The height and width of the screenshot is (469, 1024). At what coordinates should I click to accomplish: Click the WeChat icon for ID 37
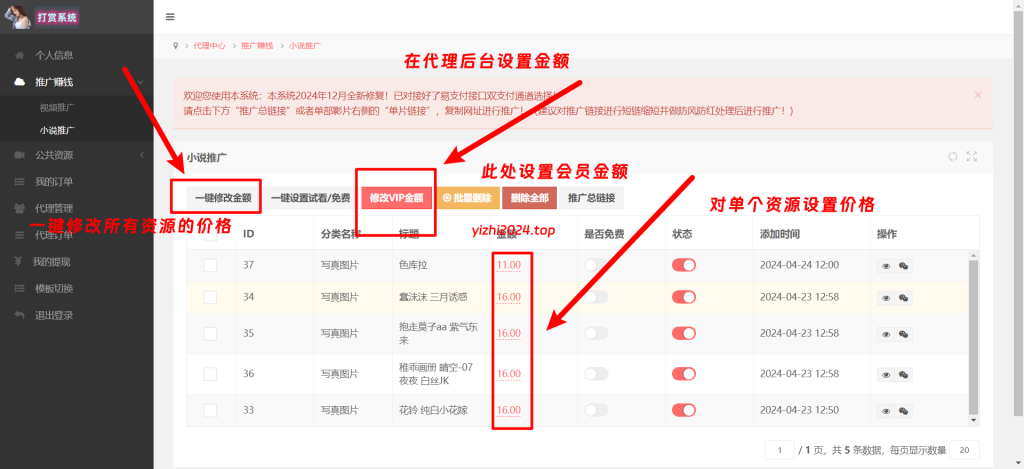pyautogui.click(x=903, y=266)
